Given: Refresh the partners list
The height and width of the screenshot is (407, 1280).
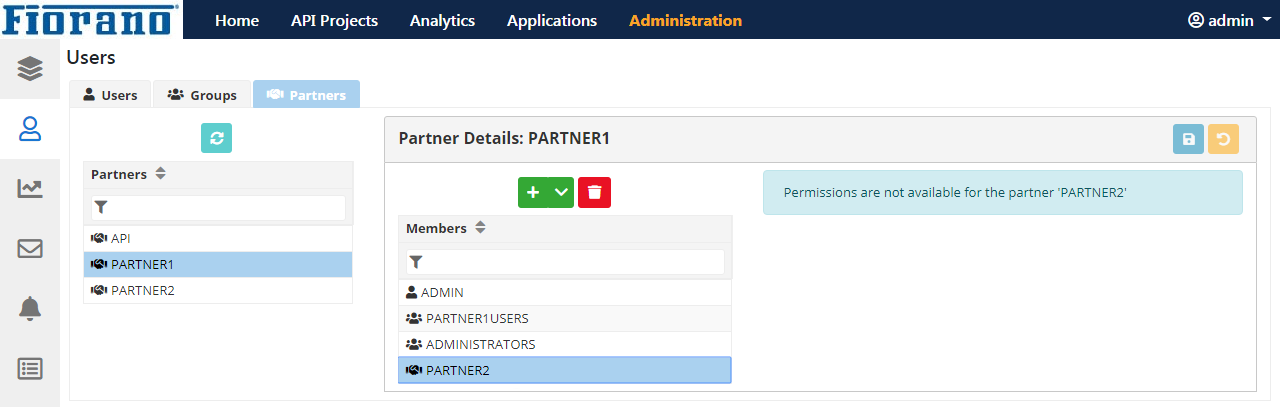Looking at the screenshot, I should [216, 138].
